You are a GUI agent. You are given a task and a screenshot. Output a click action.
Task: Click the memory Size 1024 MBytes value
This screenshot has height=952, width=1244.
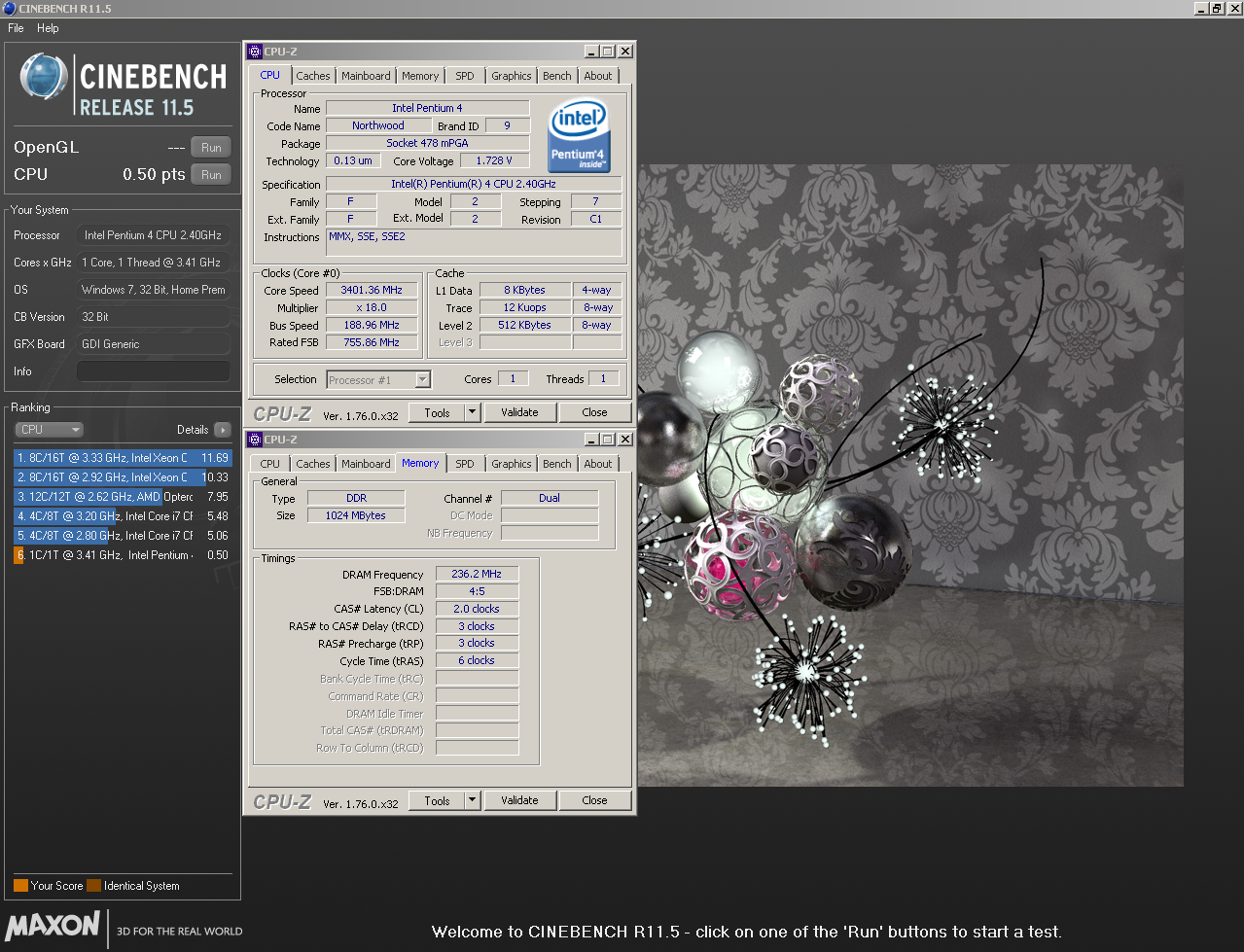pos(356,515)
